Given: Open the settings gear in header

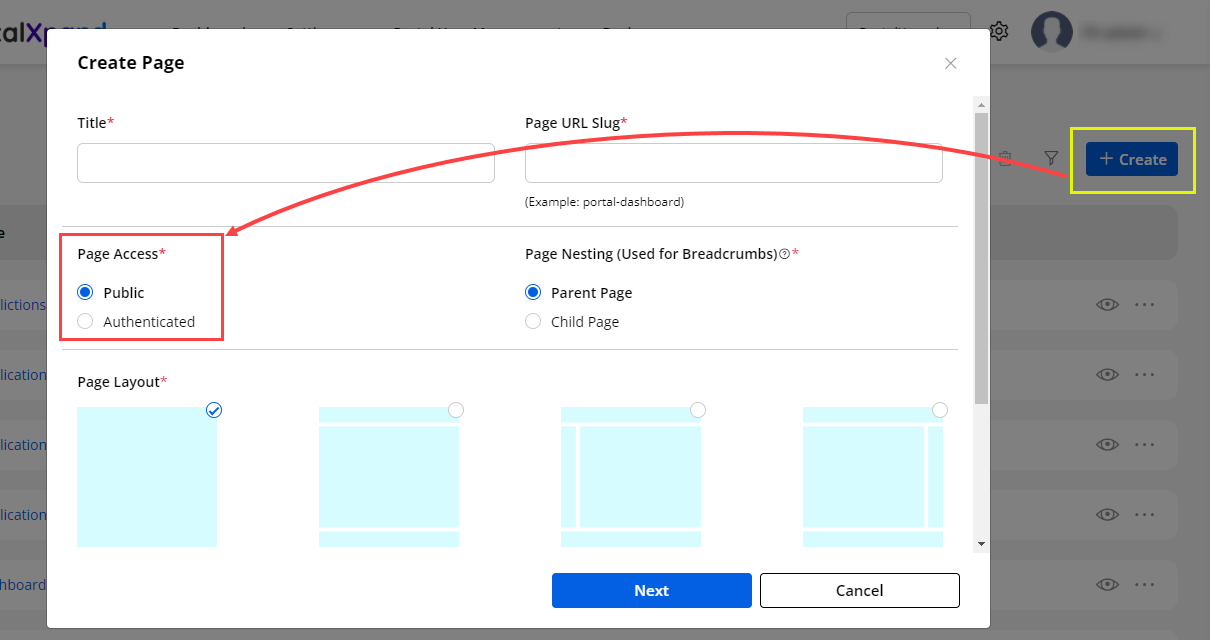Looking at the screenshot, I should 998,31.
